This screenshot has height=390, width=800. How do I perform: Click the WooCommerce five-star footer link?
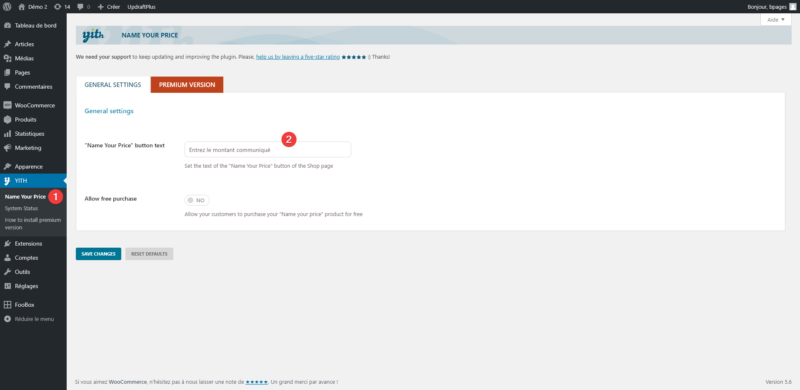coord(257,382)
